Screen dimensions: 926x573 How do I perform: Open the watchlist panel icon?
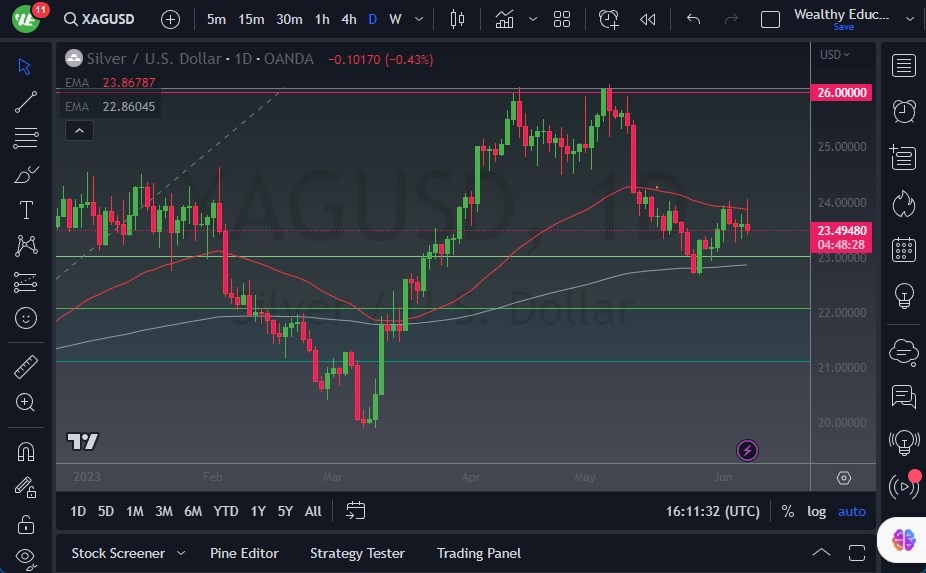(x=904, y=66)
